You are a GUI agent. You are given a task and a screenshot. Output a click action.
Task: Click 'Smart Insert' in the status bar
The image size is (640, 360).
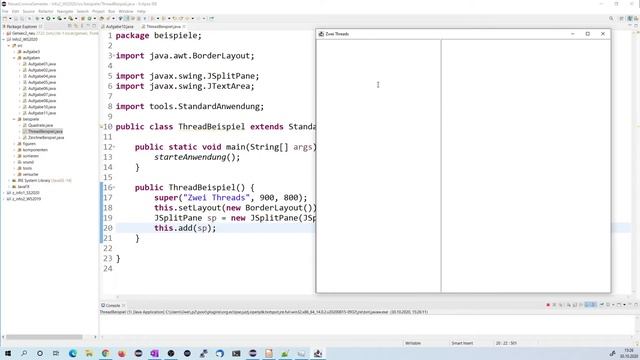pos(462,343)
